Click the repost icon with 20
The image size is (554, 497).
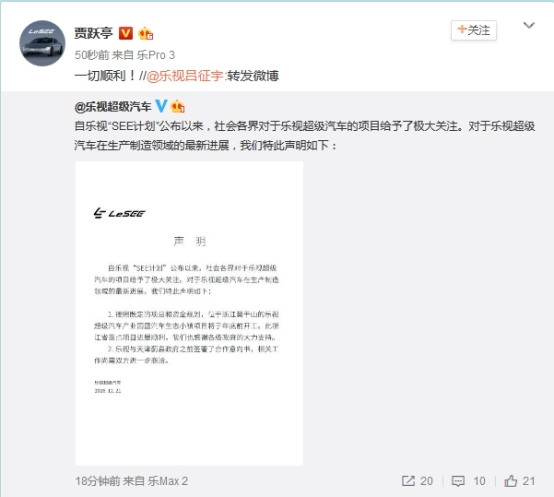coord(408,481)
